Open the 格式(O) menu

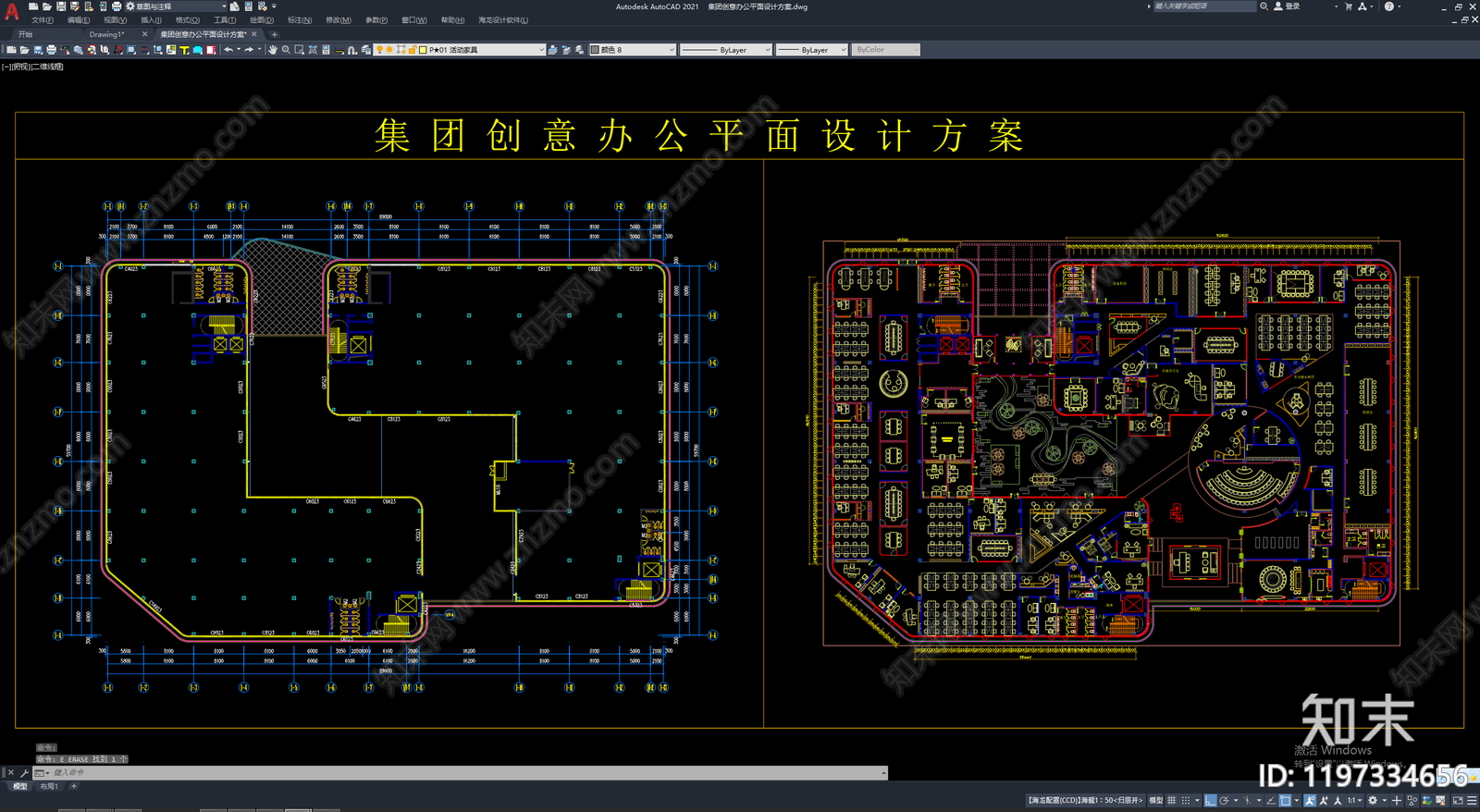[188, 20]
